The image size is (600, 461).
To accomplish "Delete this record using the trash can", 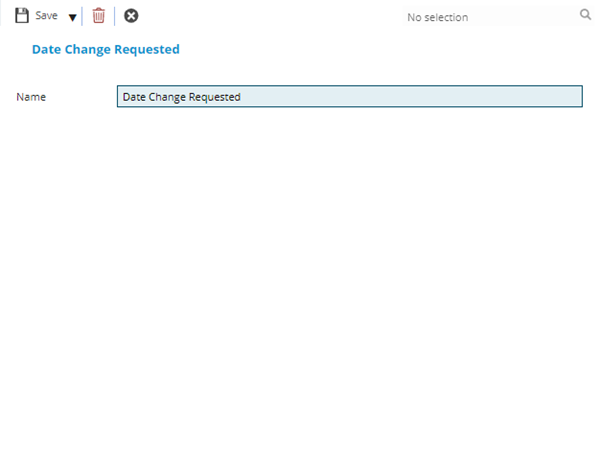I will 98,16.
